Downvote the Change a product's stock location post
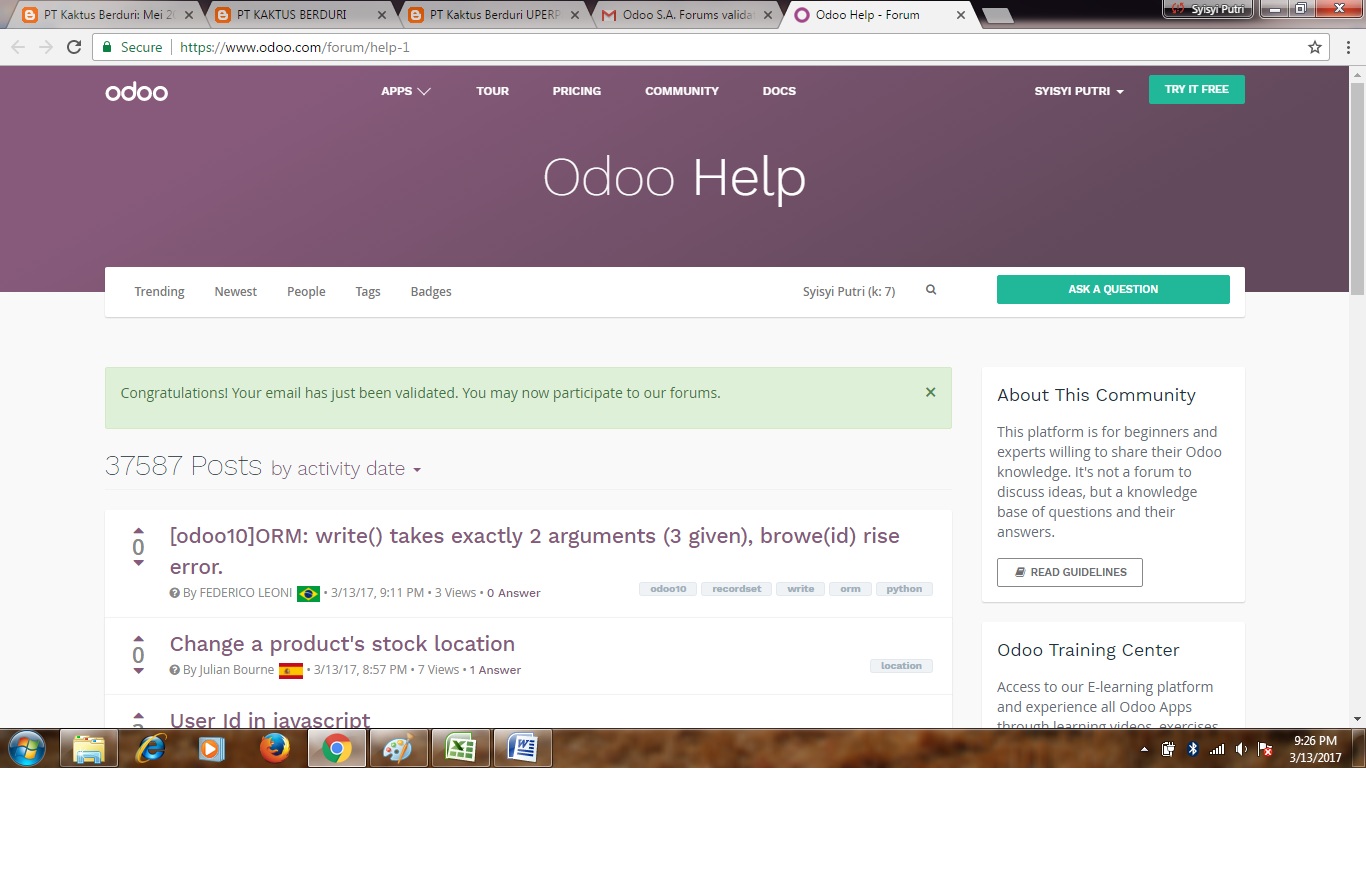The height and width of the screenshot is (880, 1366). tap(139, 672)
